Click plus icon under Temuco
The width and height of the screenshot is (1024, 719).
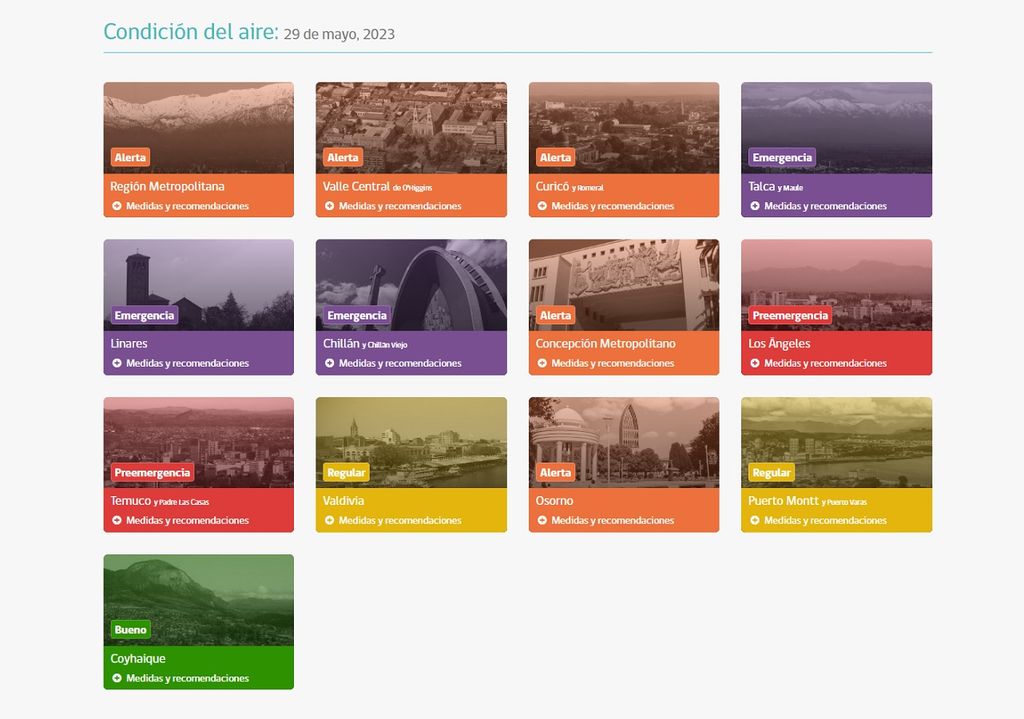tap(117, 520)
